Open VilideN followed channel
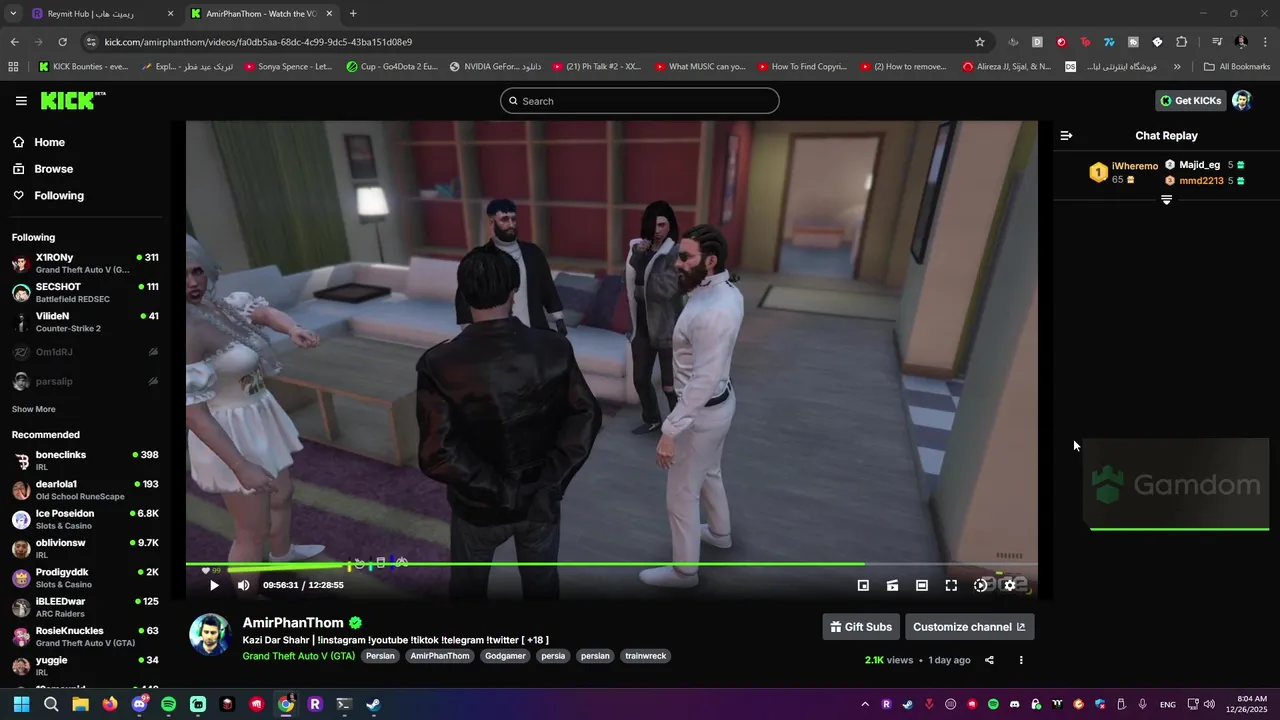Screen dimensions: 1280x720 click(x=86, y=322)
